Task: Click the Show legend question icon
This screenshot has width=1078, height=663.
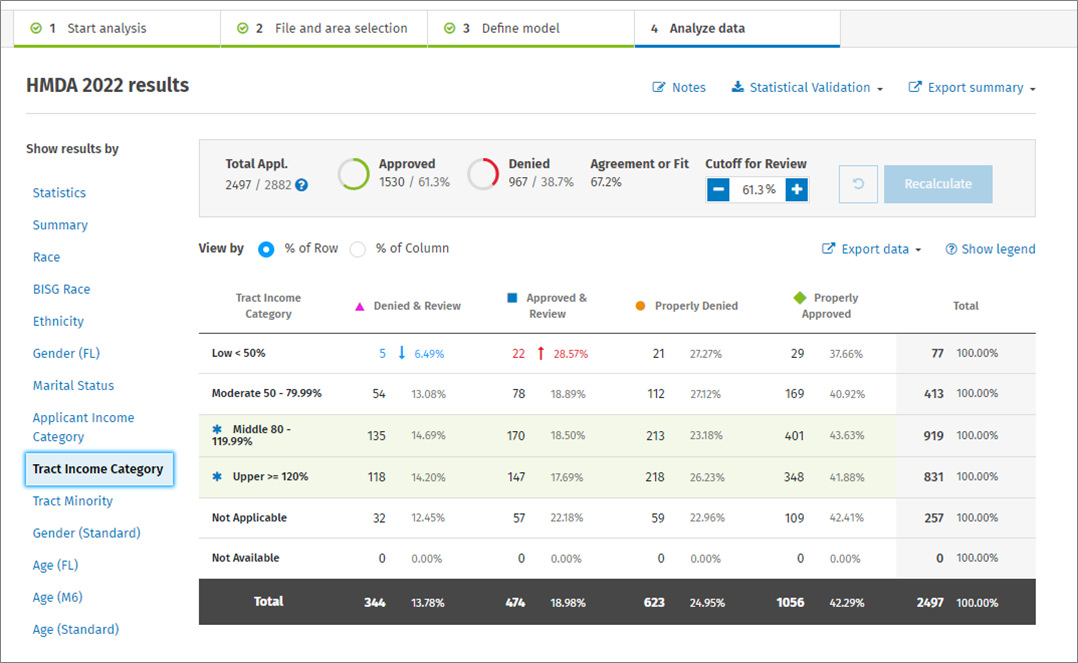Action: pyautogui.click(x=951, y=249)
